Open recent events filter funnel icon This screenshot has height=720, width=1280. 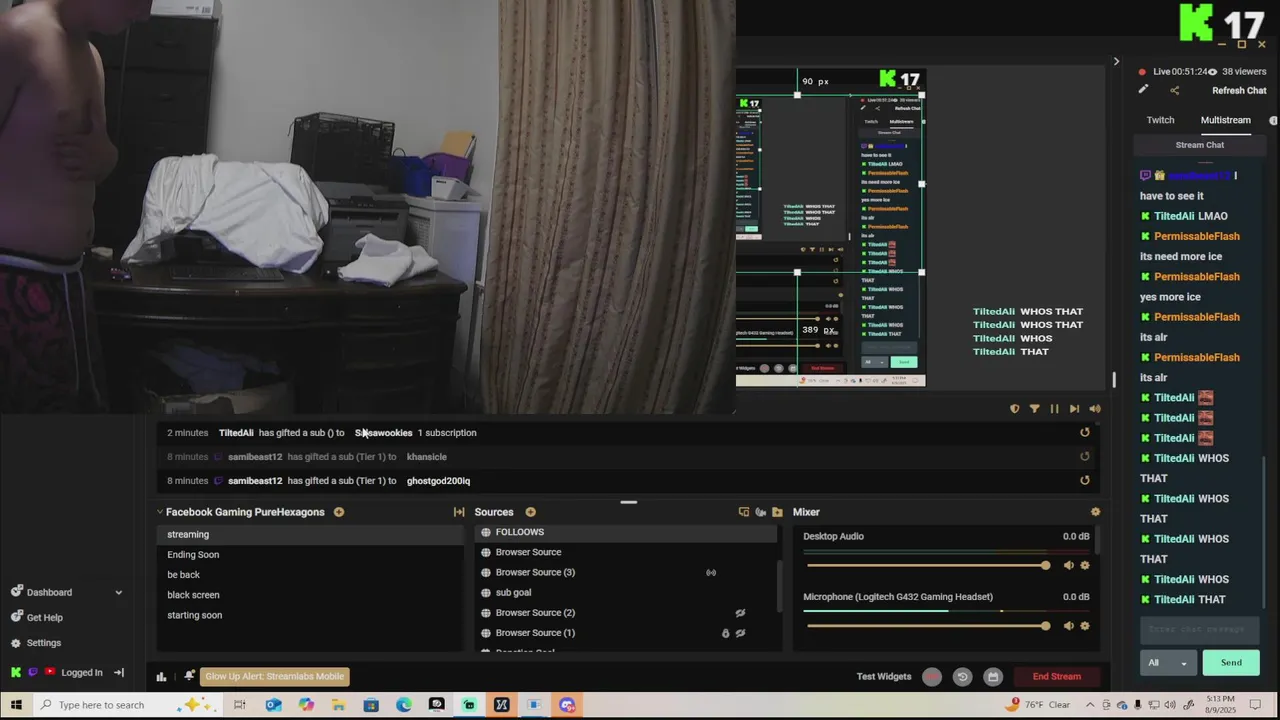tap(1034, 409)
